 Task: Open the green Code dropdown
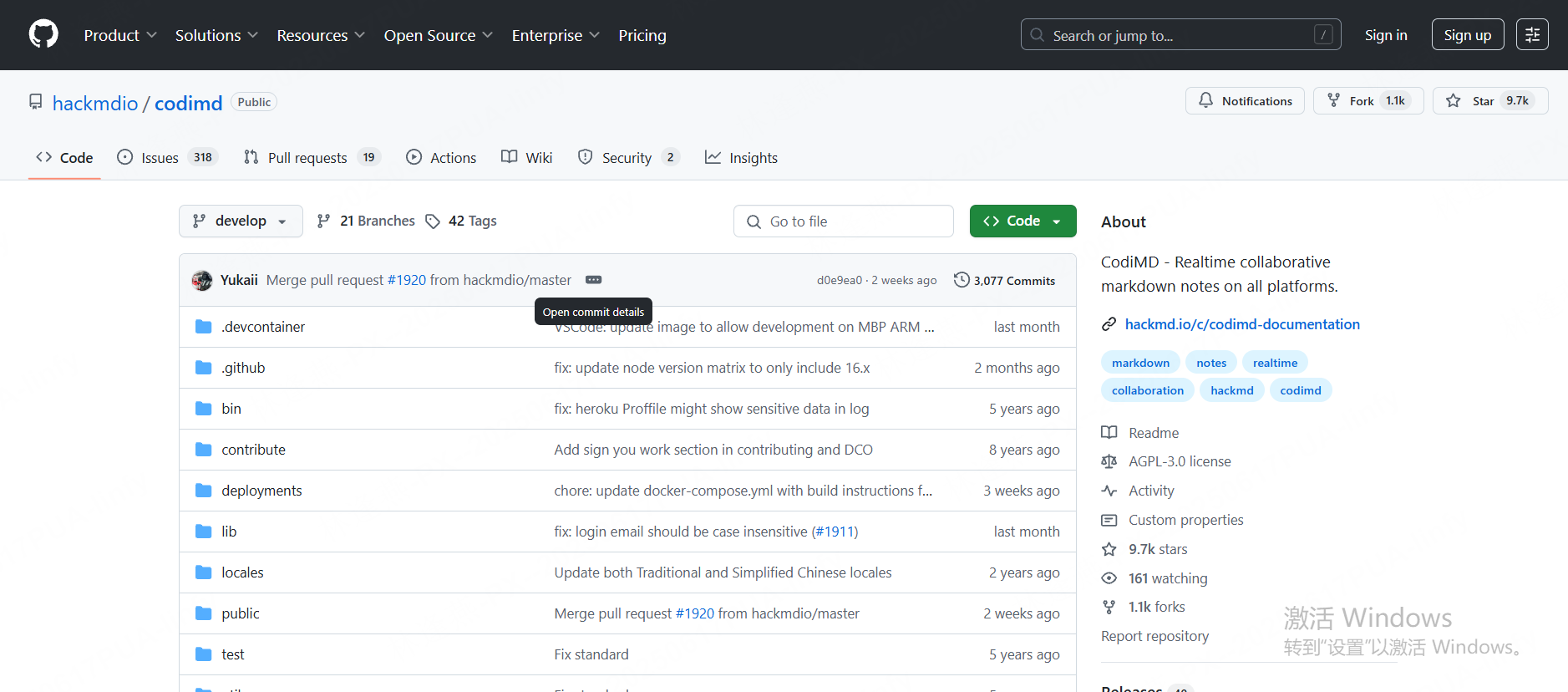1023,221
